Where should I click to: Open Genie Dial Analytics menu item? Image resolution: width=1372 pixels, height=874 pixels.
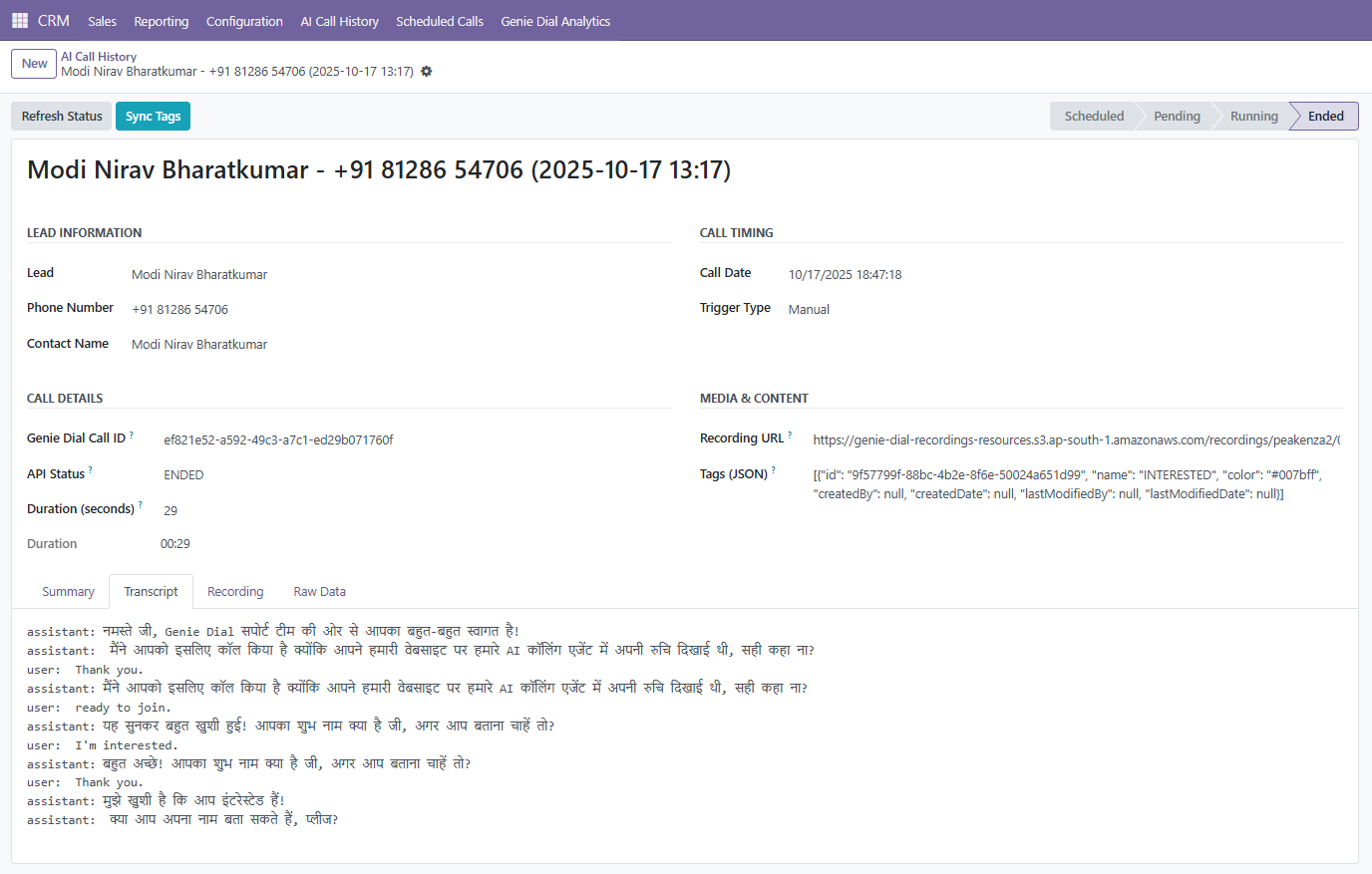point(555,21)
